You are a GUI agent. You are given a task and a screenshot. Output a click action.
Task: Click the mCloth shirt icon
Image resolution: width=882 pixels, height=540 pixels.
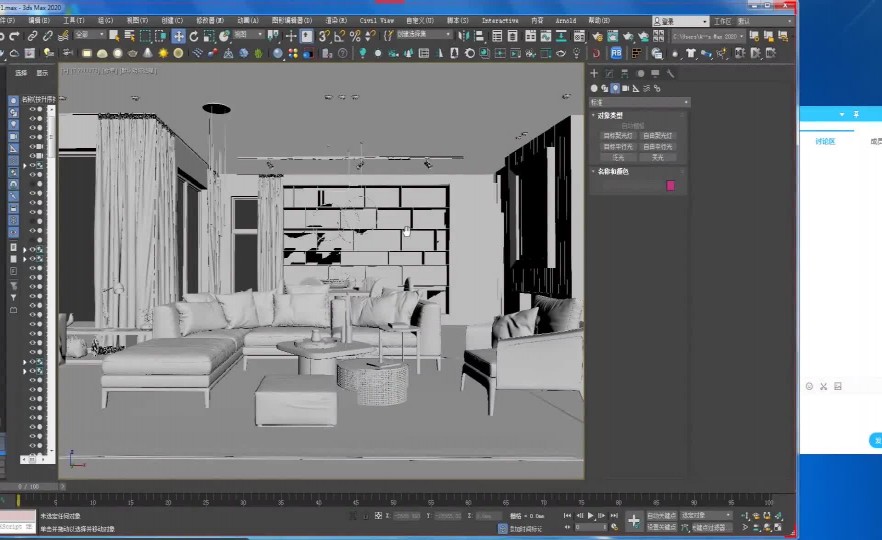tap(691, 53)
